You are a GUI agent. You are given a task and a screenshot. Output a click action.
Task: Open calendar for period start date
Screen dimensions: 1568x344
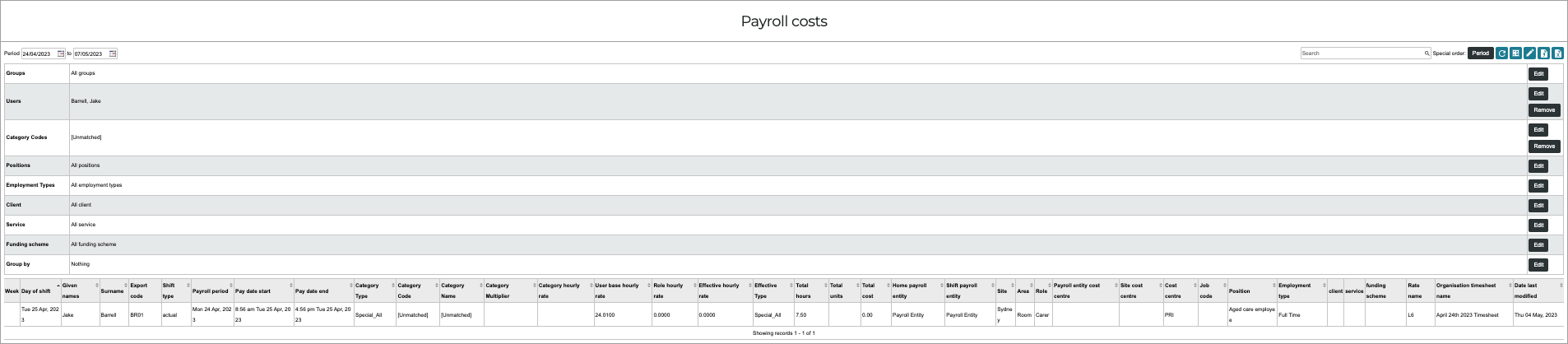click(x=61, y=53)
